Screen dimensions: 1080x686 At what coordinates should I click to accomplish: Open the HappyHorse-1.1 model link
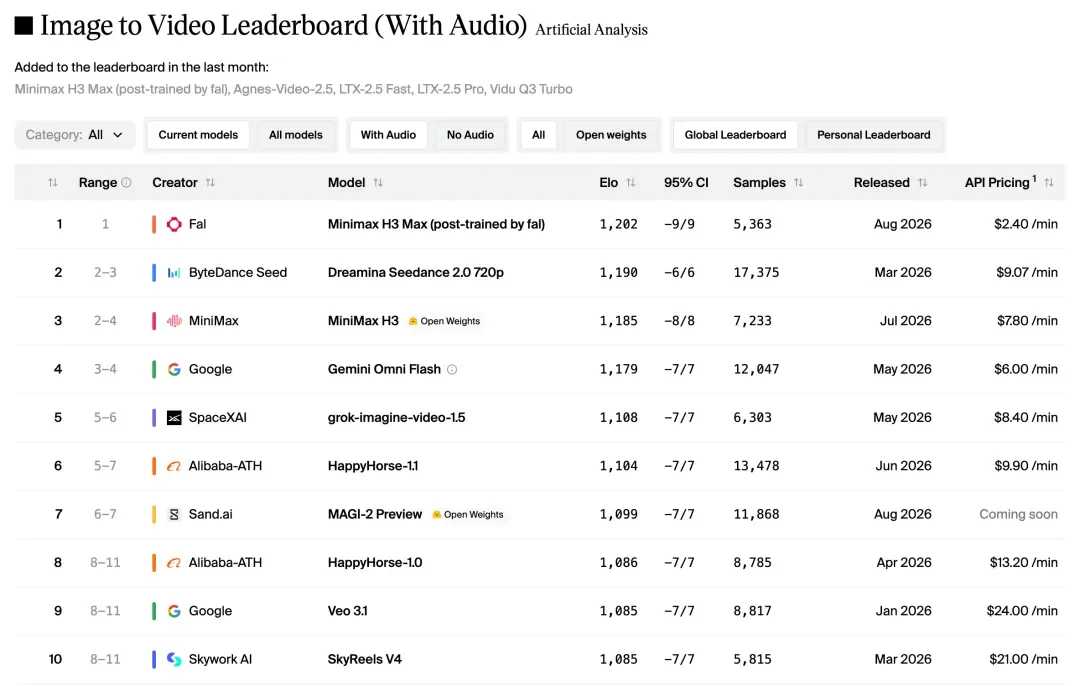point(373,466)
